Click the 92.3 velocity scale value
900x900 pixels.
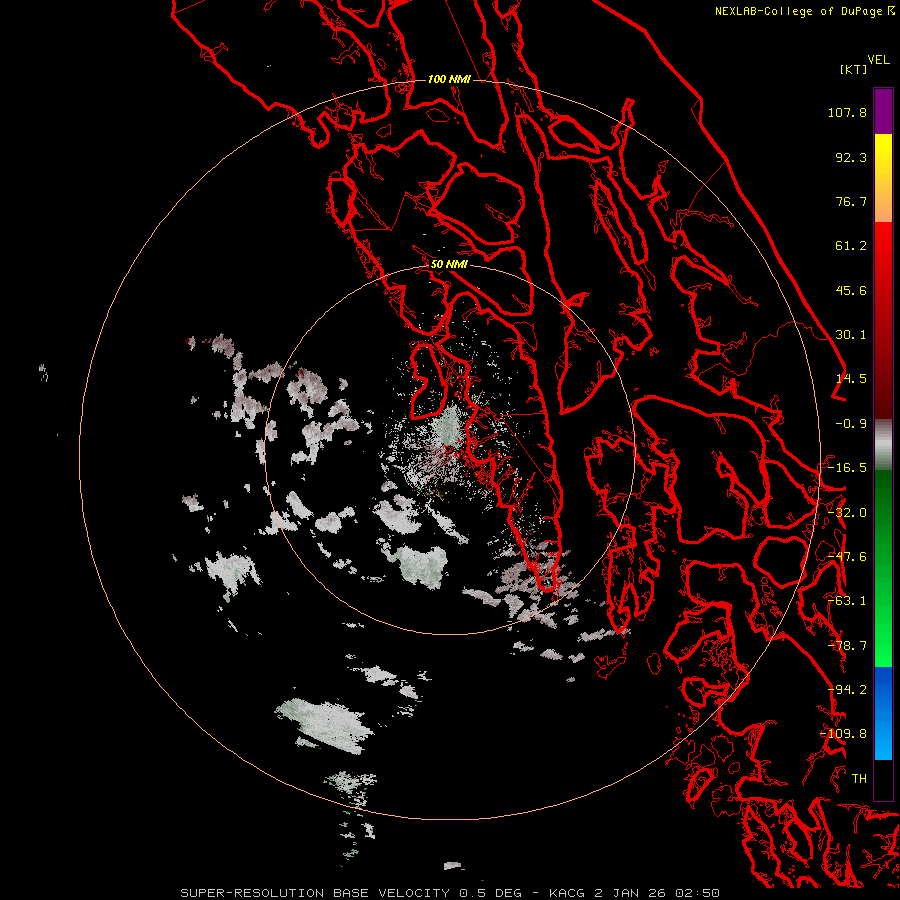851,157
